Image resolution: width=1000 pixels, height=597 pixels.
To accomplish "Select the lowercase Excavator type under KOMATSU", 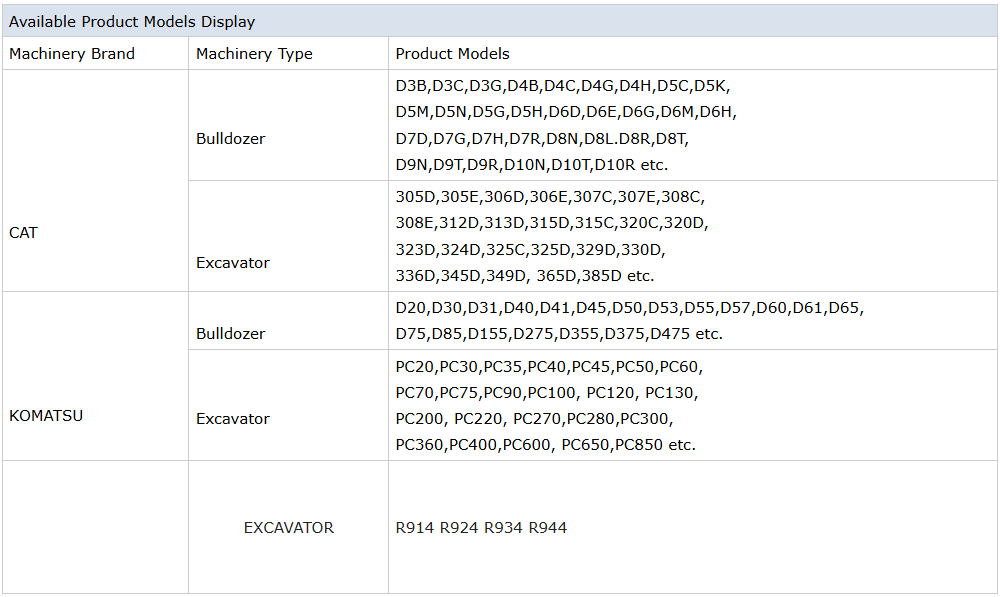I will [233, 419].
